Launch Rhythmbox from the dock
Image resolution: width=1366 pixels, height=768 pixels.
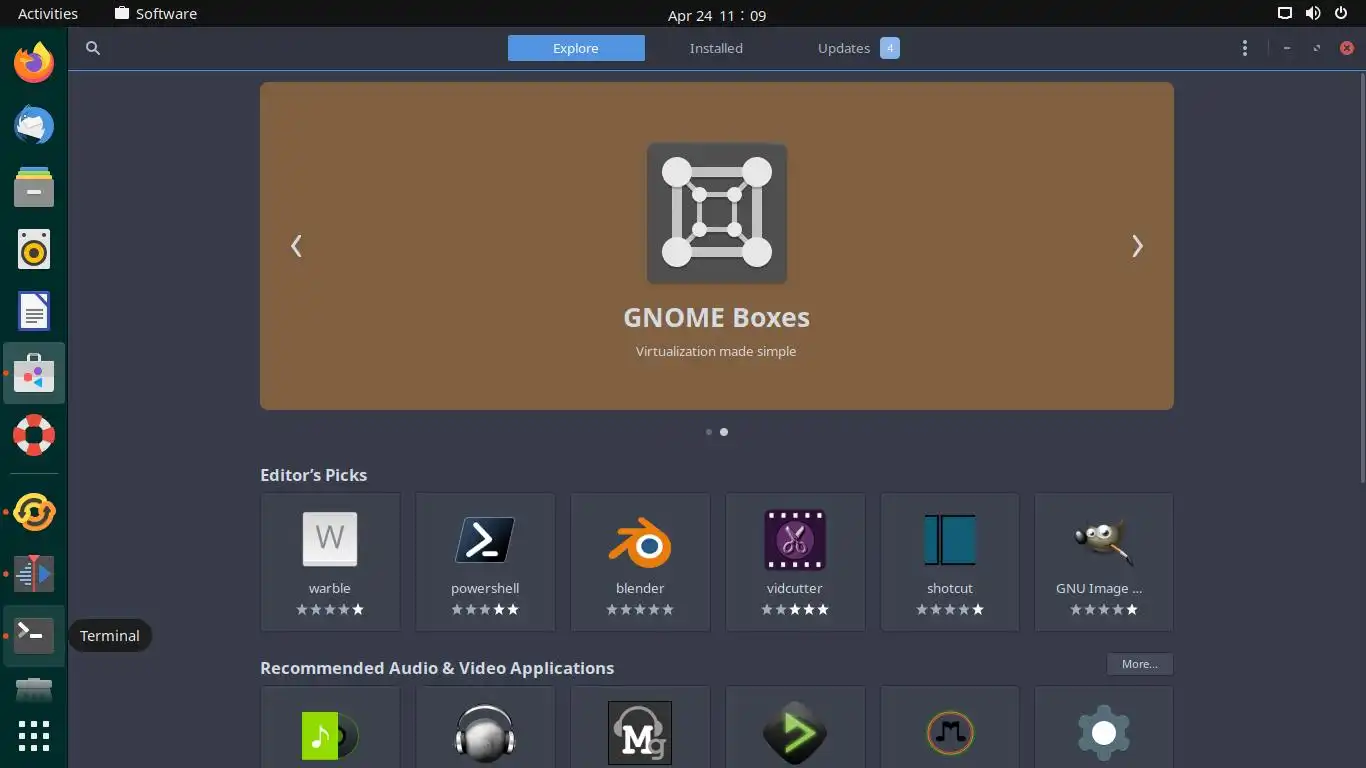(x=34, y=249)
